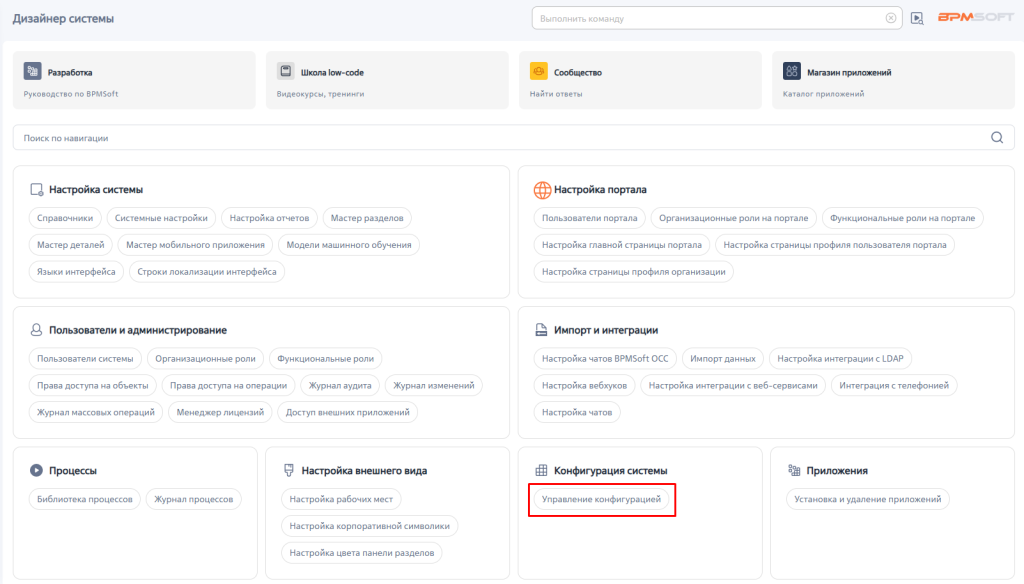Image resolution: width=1024 pixels, height=584 pixels.
Task: Open Управление конфигурацией
Action: tap(603, 500)
